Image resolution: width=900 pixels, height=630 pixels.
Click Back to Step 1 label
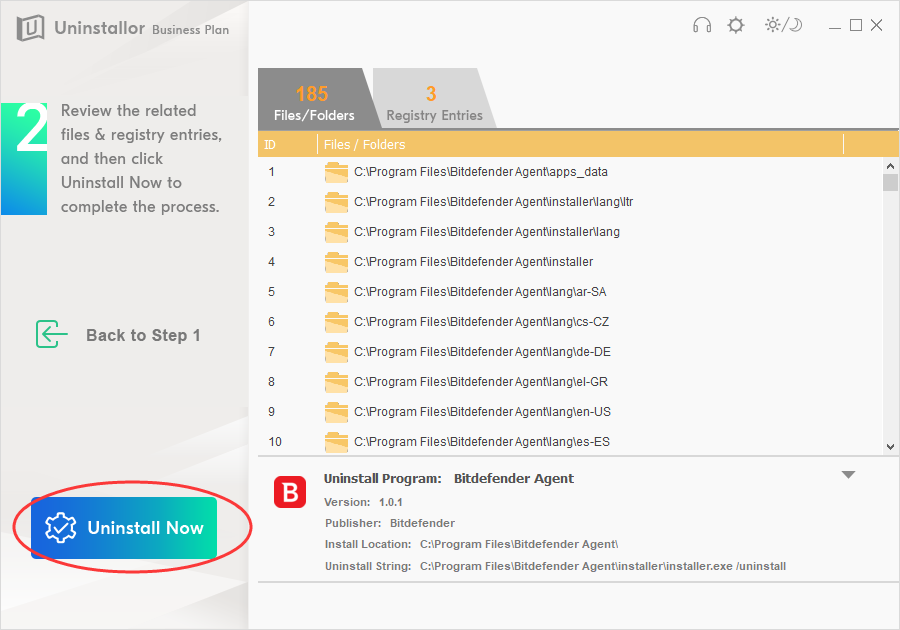click(x=143, y=335)
